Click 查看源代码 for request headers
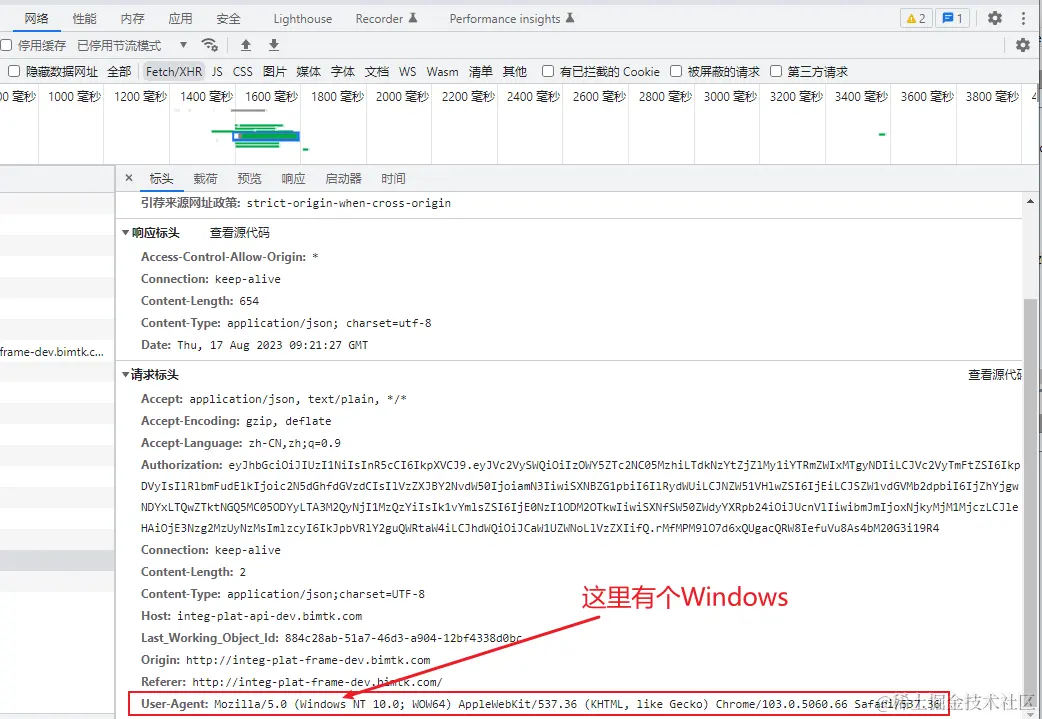The height and width of the screenshot is (719, 1042). 994,375
